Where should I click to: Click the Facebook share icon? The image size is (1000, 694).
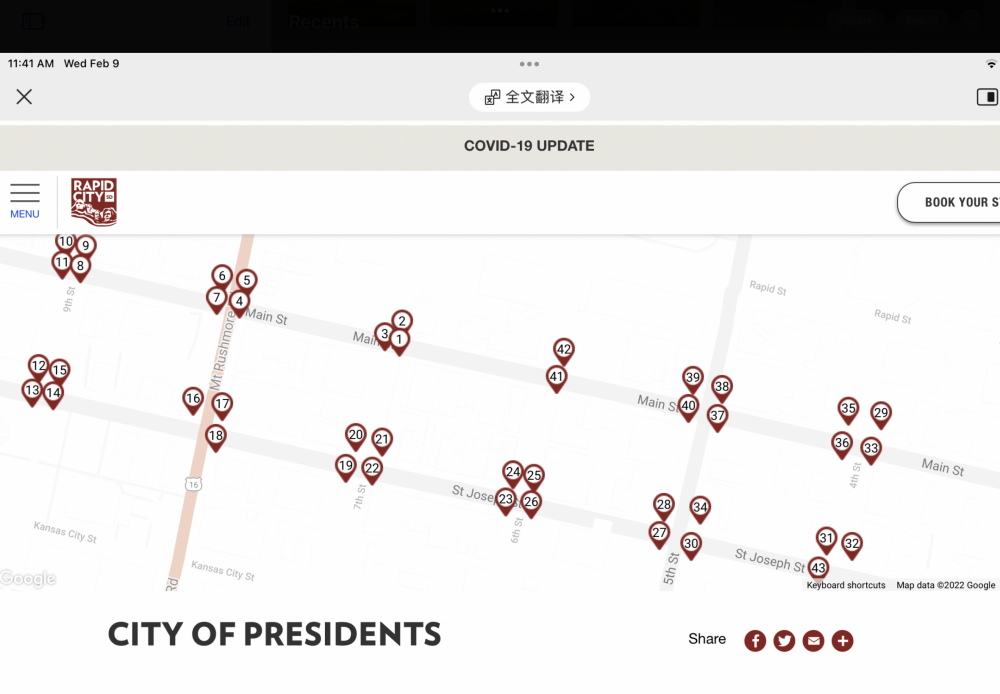[755, 641]
